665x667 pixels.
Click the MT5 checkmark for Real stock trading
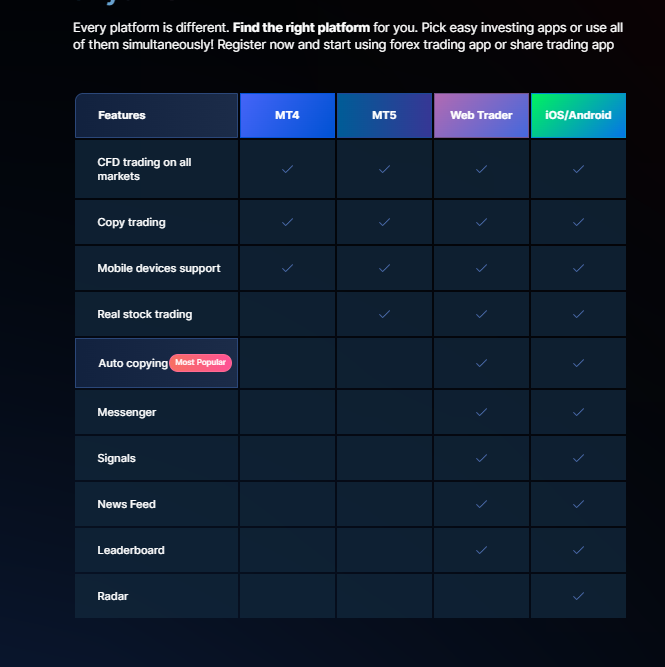(x=384, y=314)
